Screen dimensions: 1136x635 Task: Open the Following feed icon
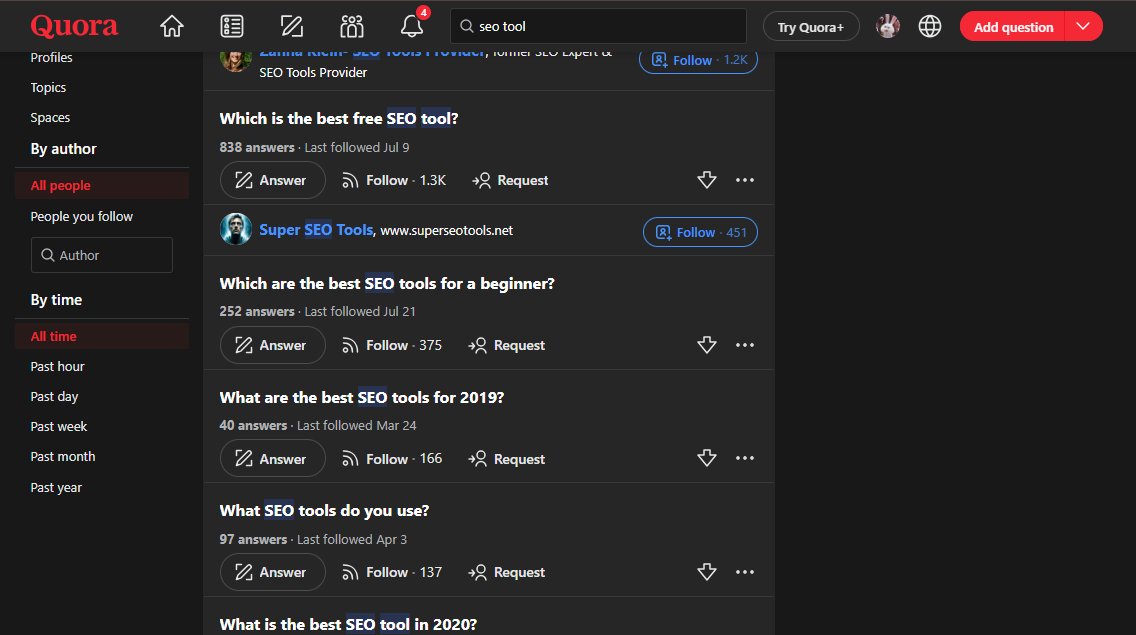[232, 26]
